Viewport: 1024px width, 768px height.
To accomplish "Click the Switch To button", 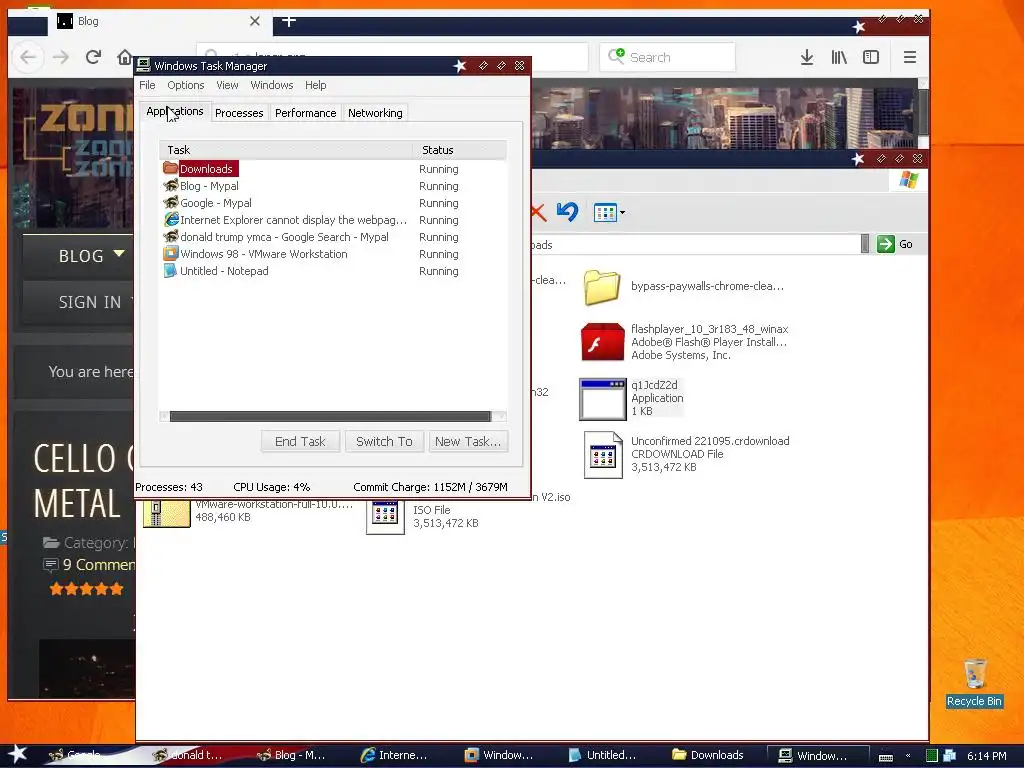I will point(384,441).
